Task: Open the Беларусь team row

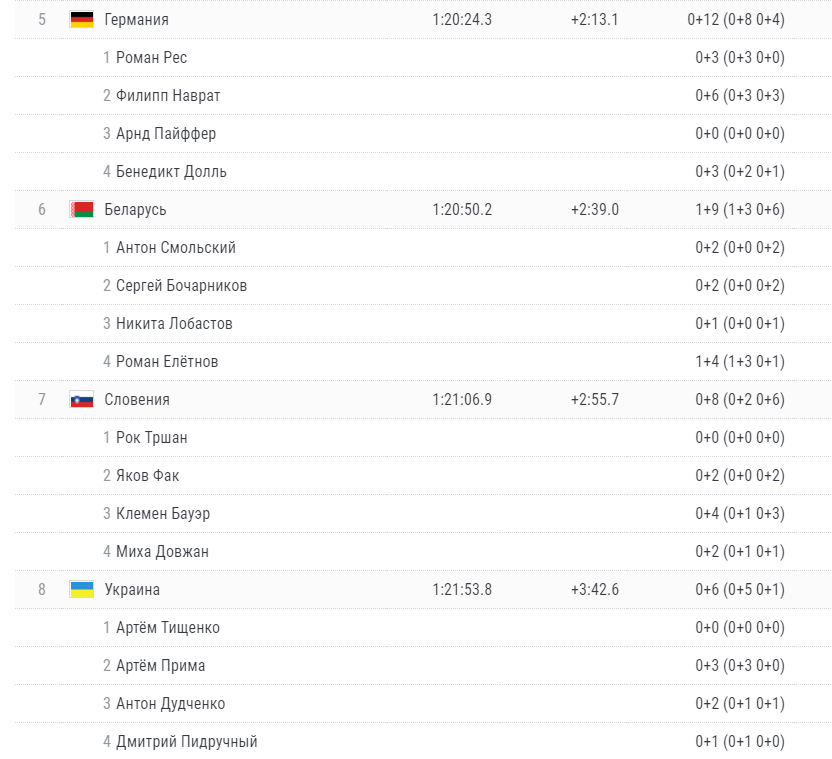Action: (423, 210)
